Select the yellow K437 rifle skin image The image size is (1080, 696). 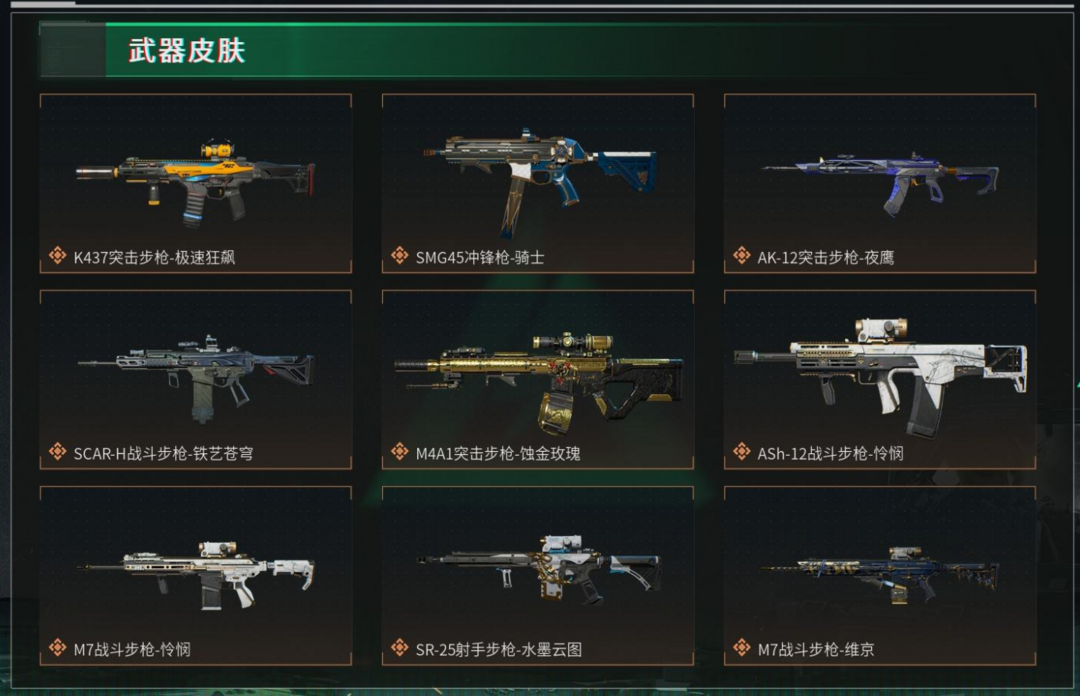tap(196, 182)
